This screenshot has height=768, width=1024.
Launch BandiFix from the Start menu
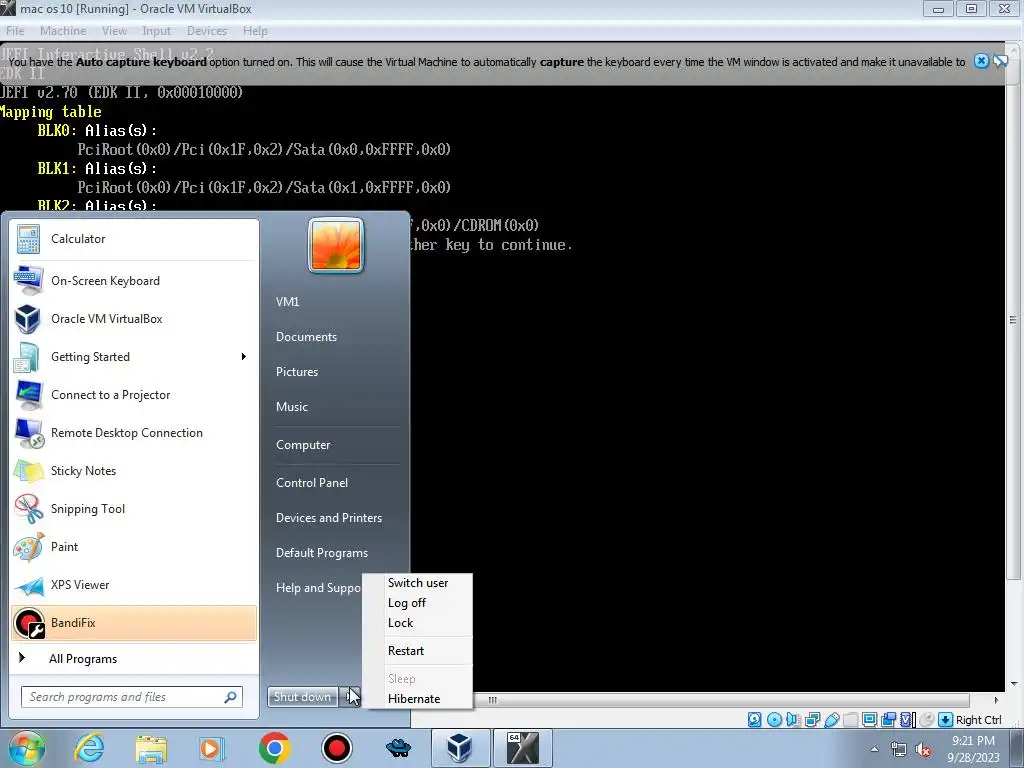(134, 623)
